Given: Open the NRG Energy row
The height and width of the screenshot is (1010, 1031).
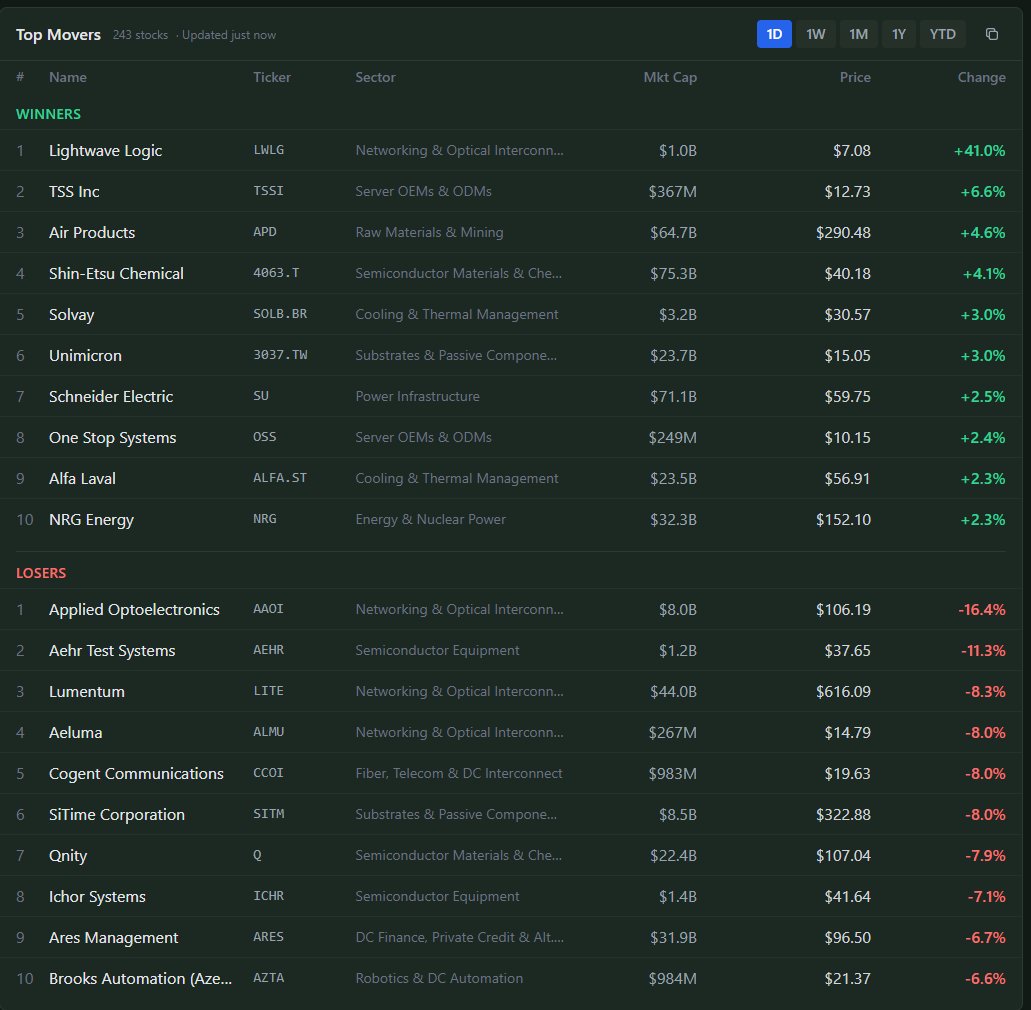Looking at the screenshot, I should [x=511, y=519].
